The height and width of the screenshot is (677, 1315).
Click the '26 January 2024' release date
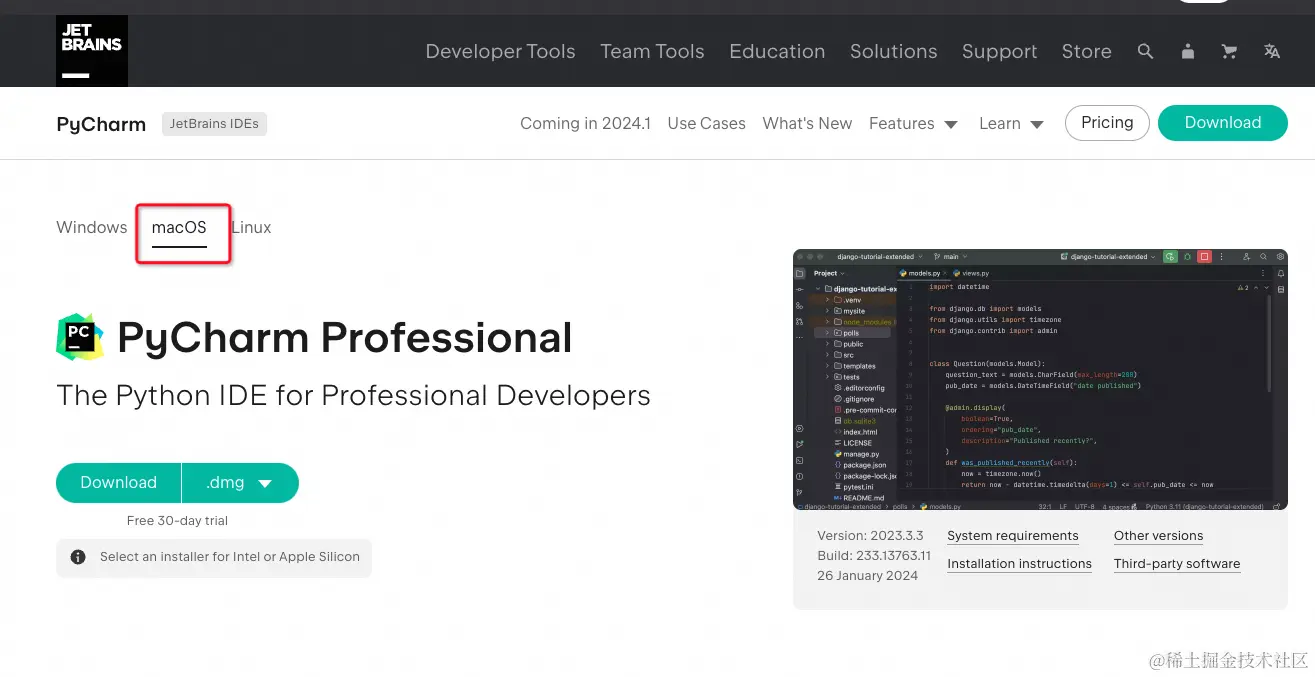[867, 576]
